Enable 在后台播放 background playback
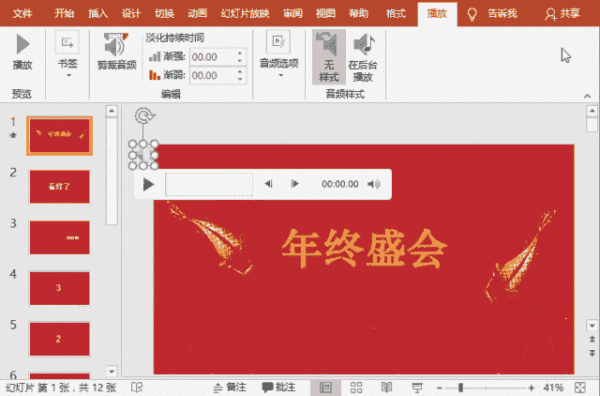Viewport: 600px width, 396px height. [x=363, y=57]
